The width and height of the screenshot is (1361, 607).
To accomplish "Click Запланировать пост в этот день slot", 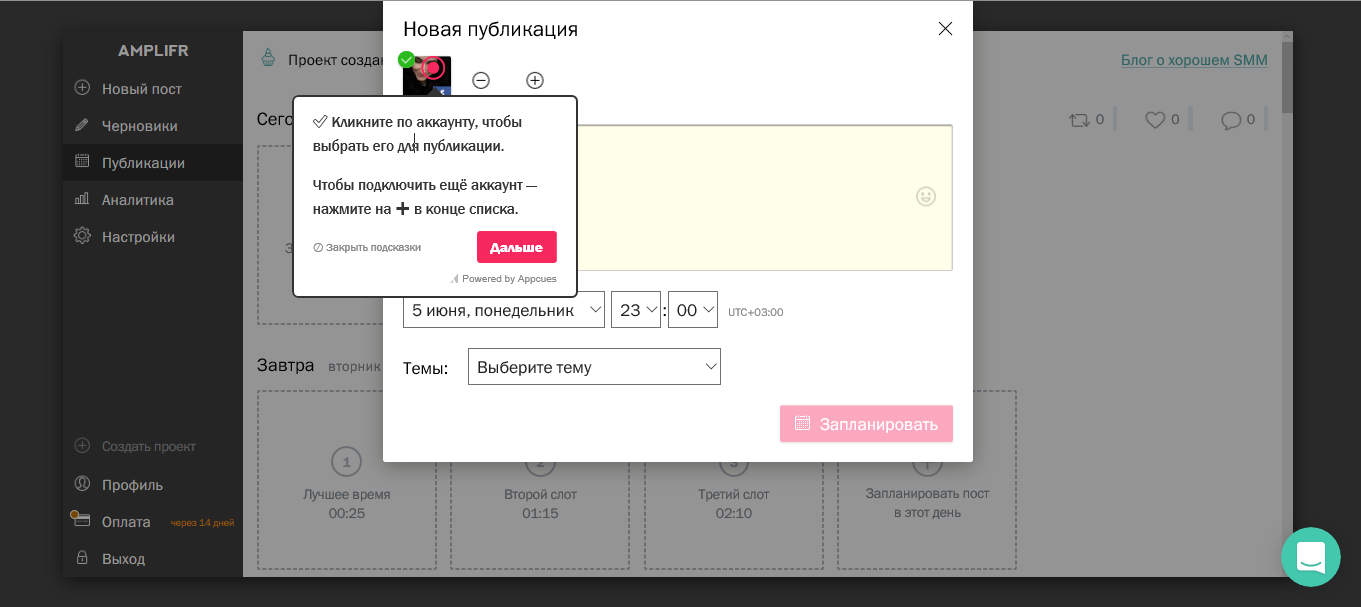I will [x=927, y=480].
